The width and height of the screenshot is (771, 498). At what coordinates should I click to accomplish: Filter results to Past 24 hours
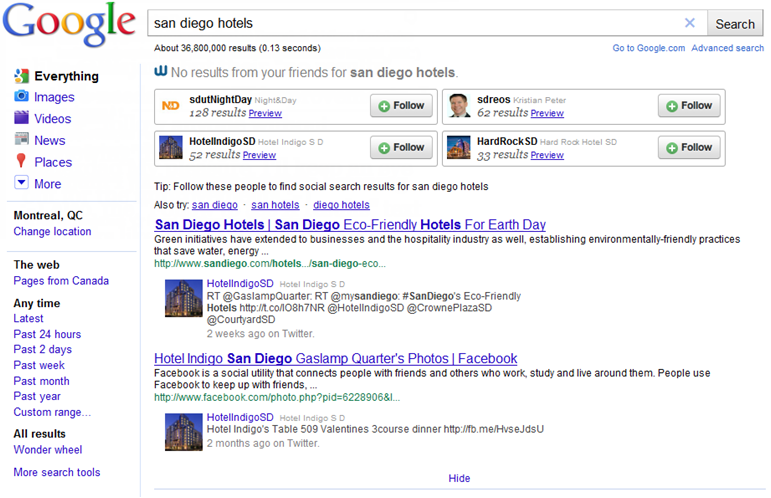(47, 334)
